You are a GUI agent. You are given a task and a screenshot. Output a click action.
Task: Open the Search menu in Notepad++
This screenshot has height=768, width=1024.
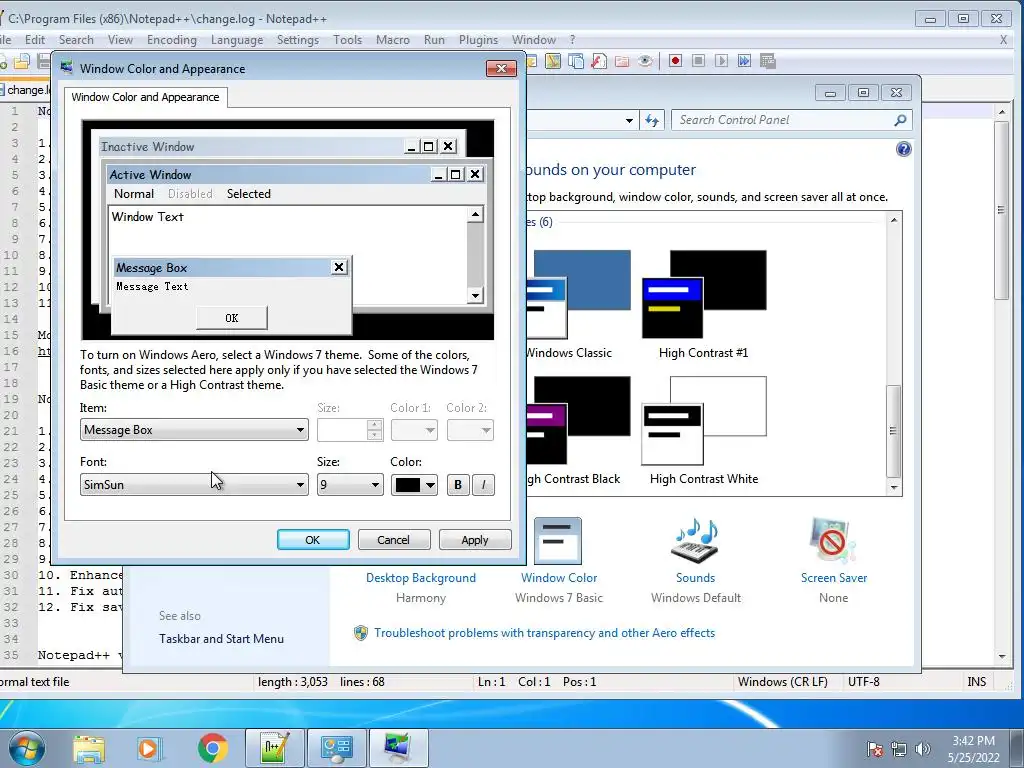[x=76, y=40]
